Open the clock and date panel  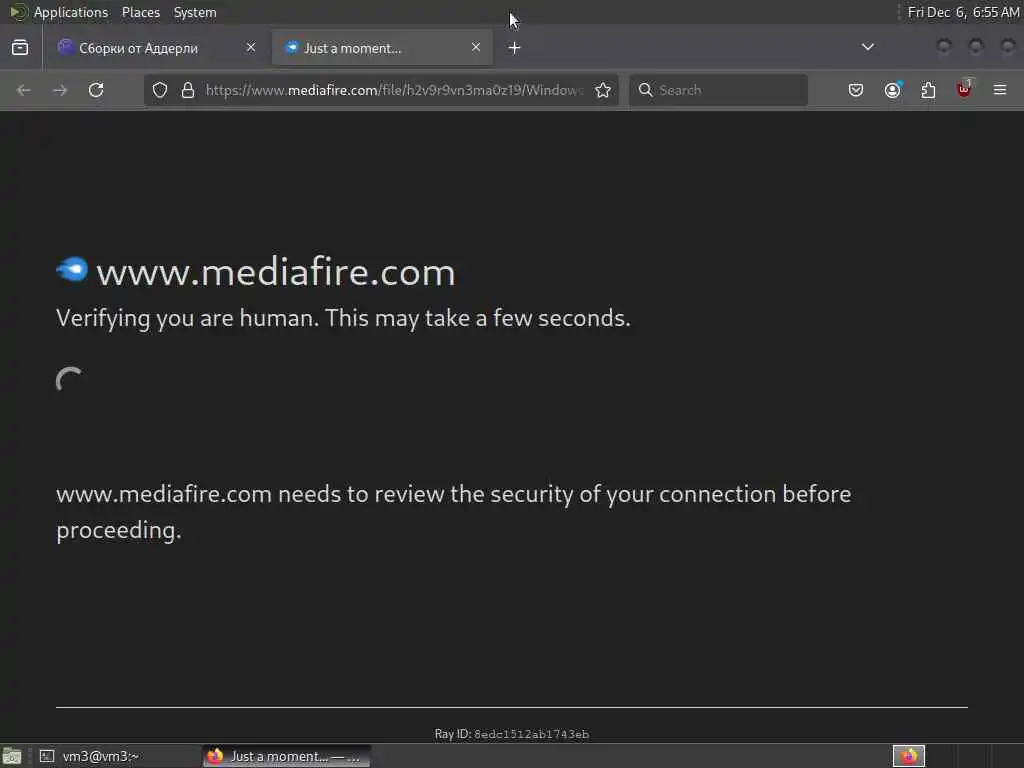[963, 12]
